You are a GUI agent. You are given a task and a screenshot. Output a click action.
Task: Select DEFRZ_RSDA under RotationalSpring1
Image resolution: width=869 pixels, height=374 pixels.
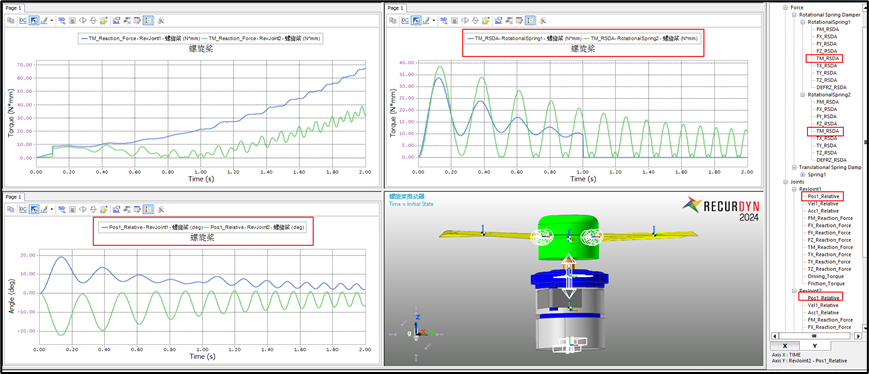831,87
